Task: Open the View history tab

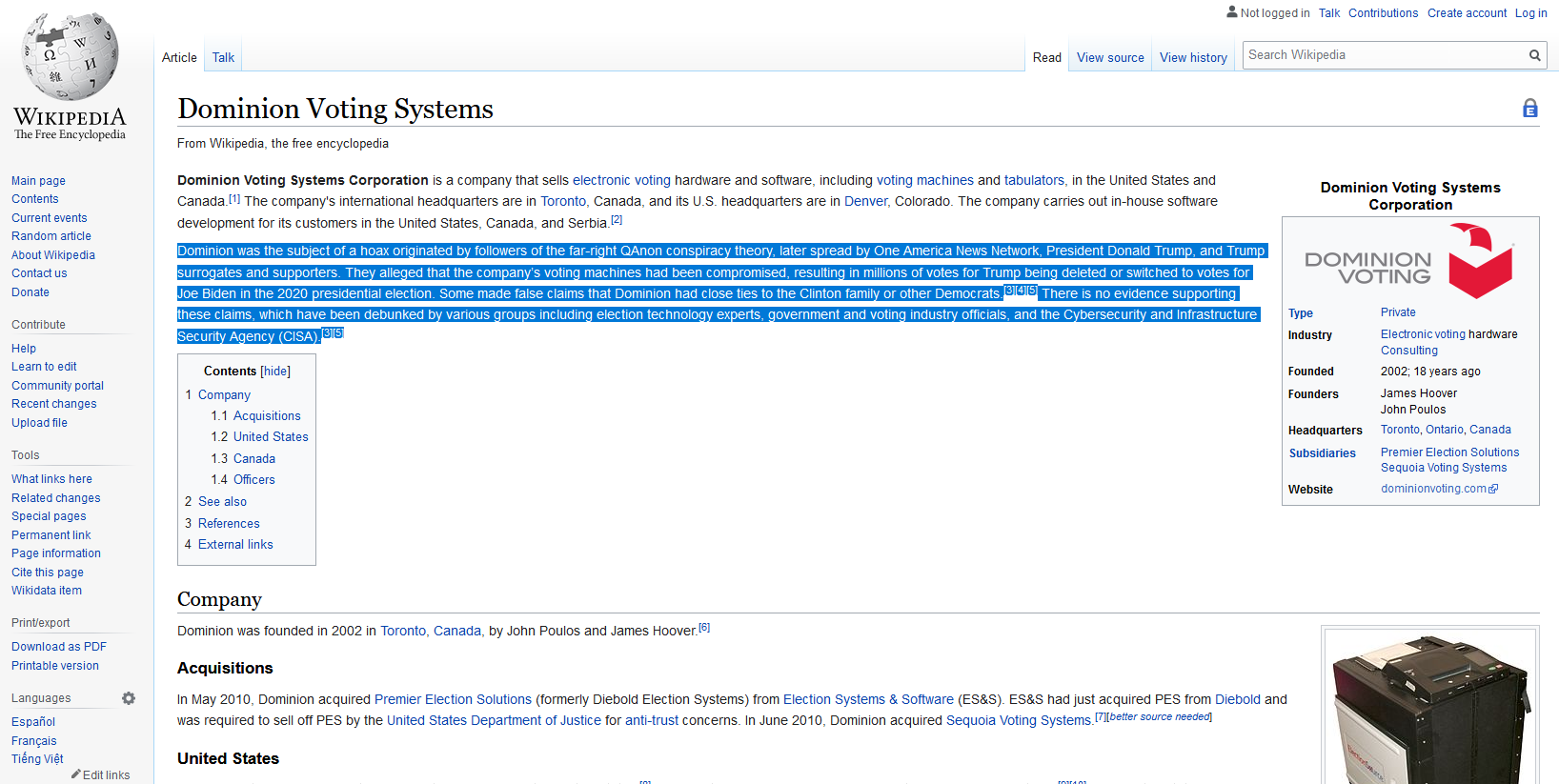Action: click(x=1193, y=57)
